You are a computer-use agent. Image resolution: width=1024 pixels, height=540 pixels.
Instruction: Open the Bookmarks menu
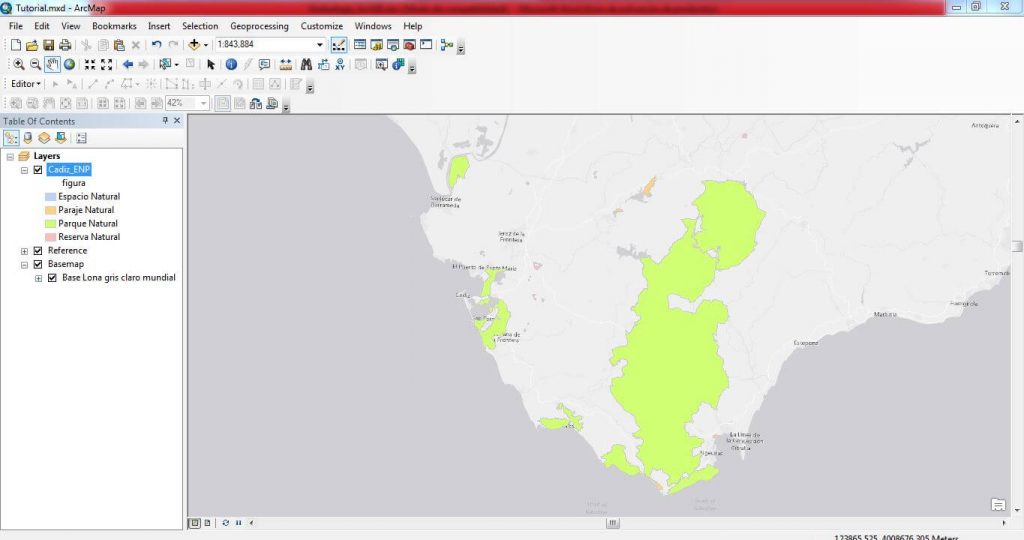click(x=114, y=26)
